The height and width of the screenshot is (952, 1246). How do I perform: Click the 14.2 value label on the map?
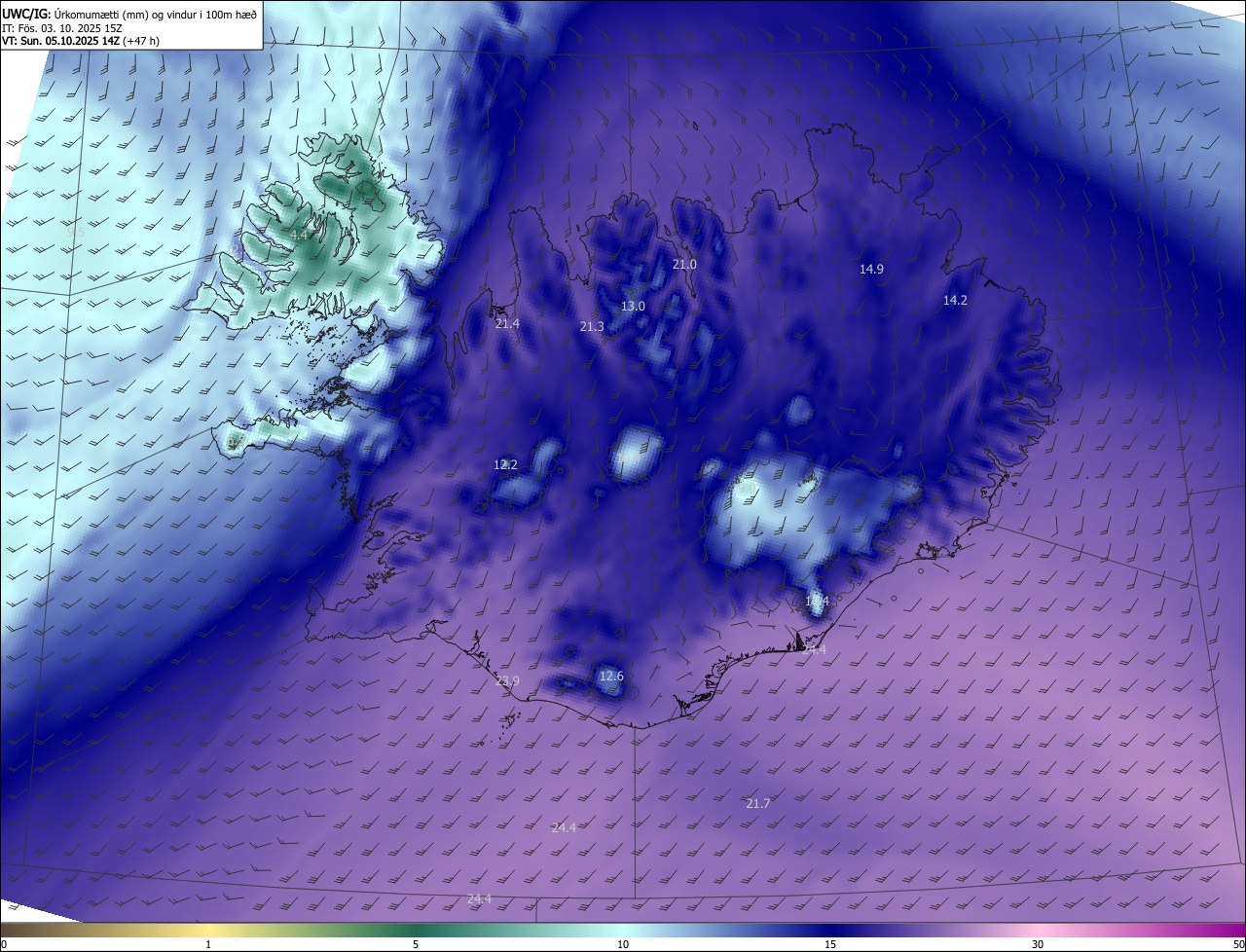pos(955,301)
